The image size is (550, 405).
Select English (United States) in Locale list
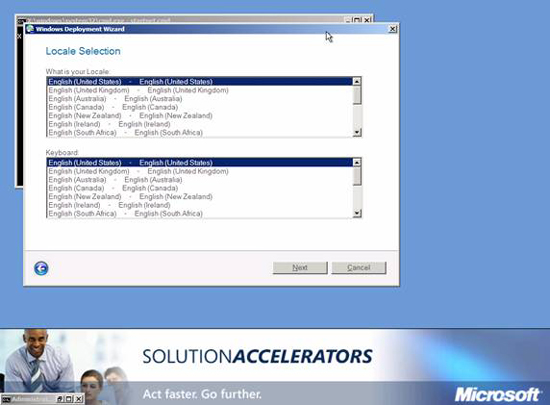[x=200, y=81]
